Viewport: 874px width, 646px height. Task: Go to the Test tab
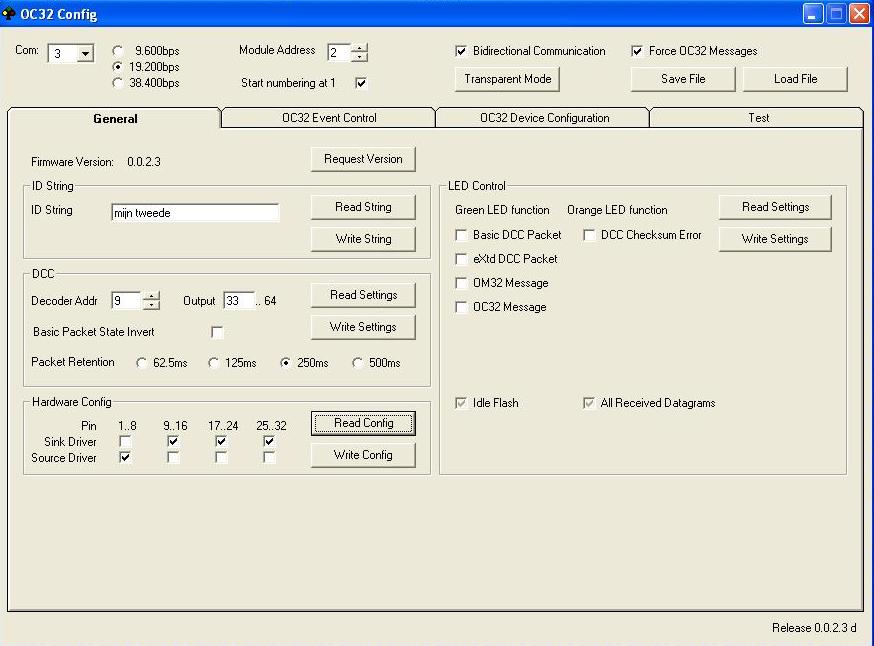pos(758,118)
